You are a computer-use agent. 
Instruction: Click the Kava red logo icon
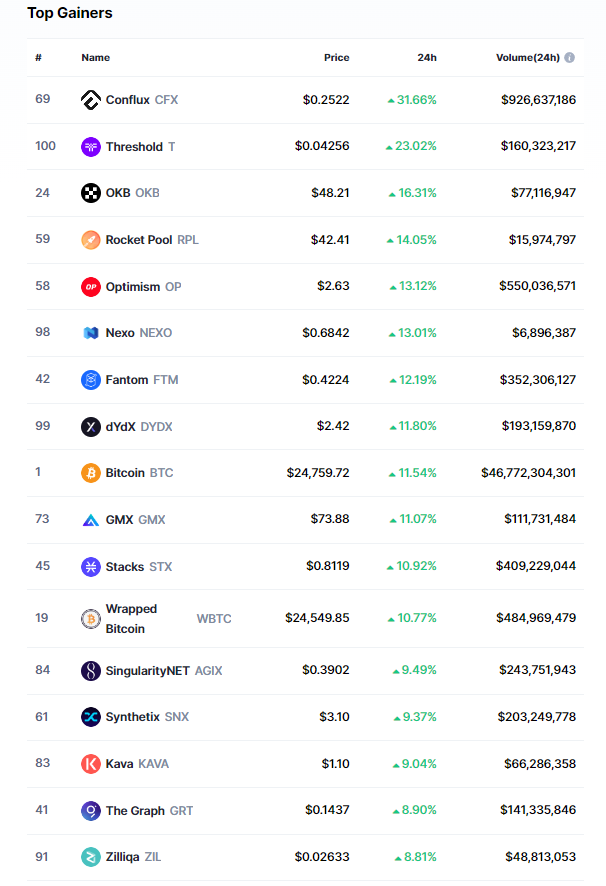[91, 764]
